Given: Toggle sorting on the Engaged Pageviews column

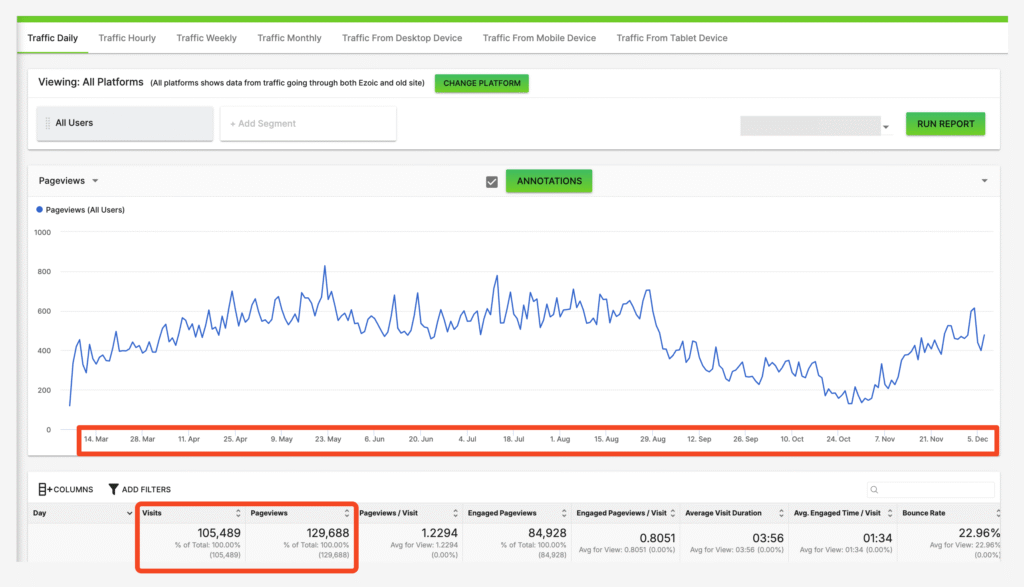Looking at the screenshot, I should (x=562, y=512).
